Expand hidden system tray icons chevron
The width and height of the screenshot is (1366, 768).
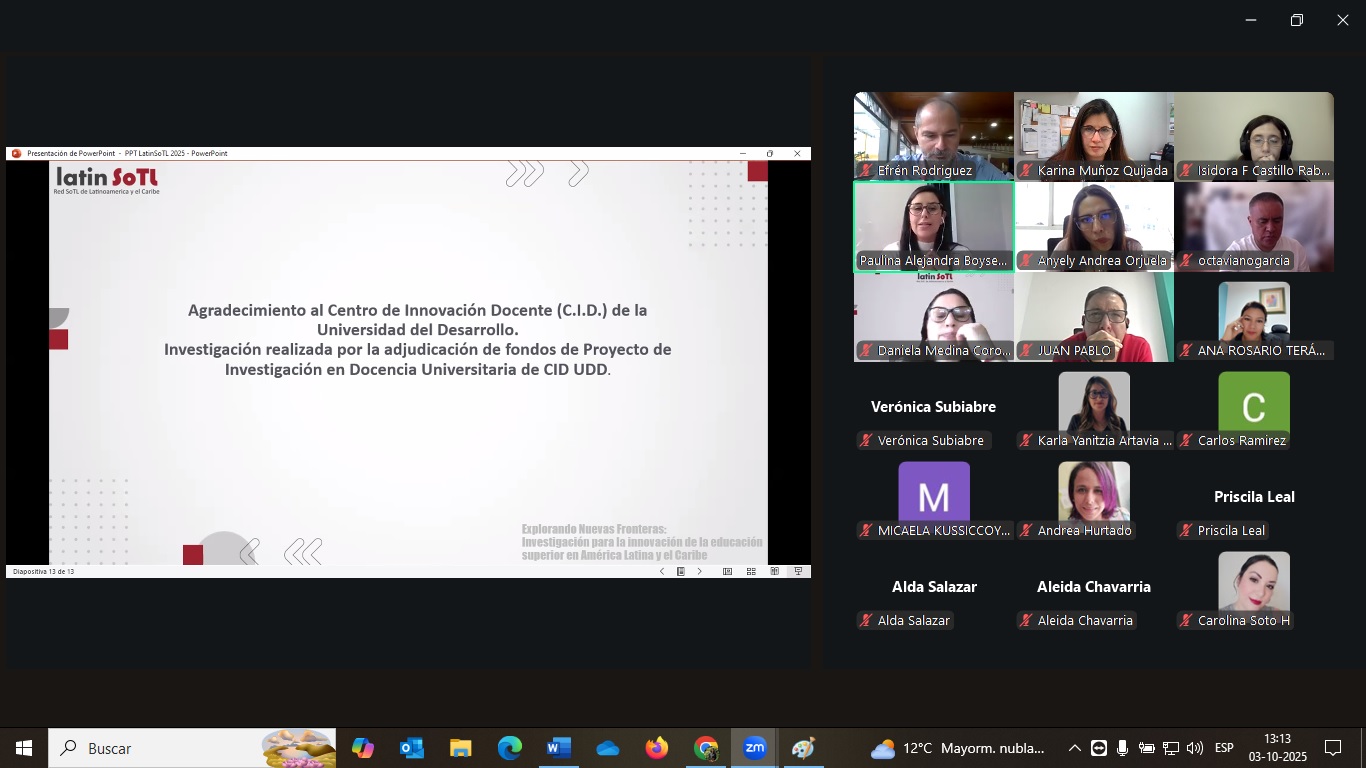tap(1074, 748)
